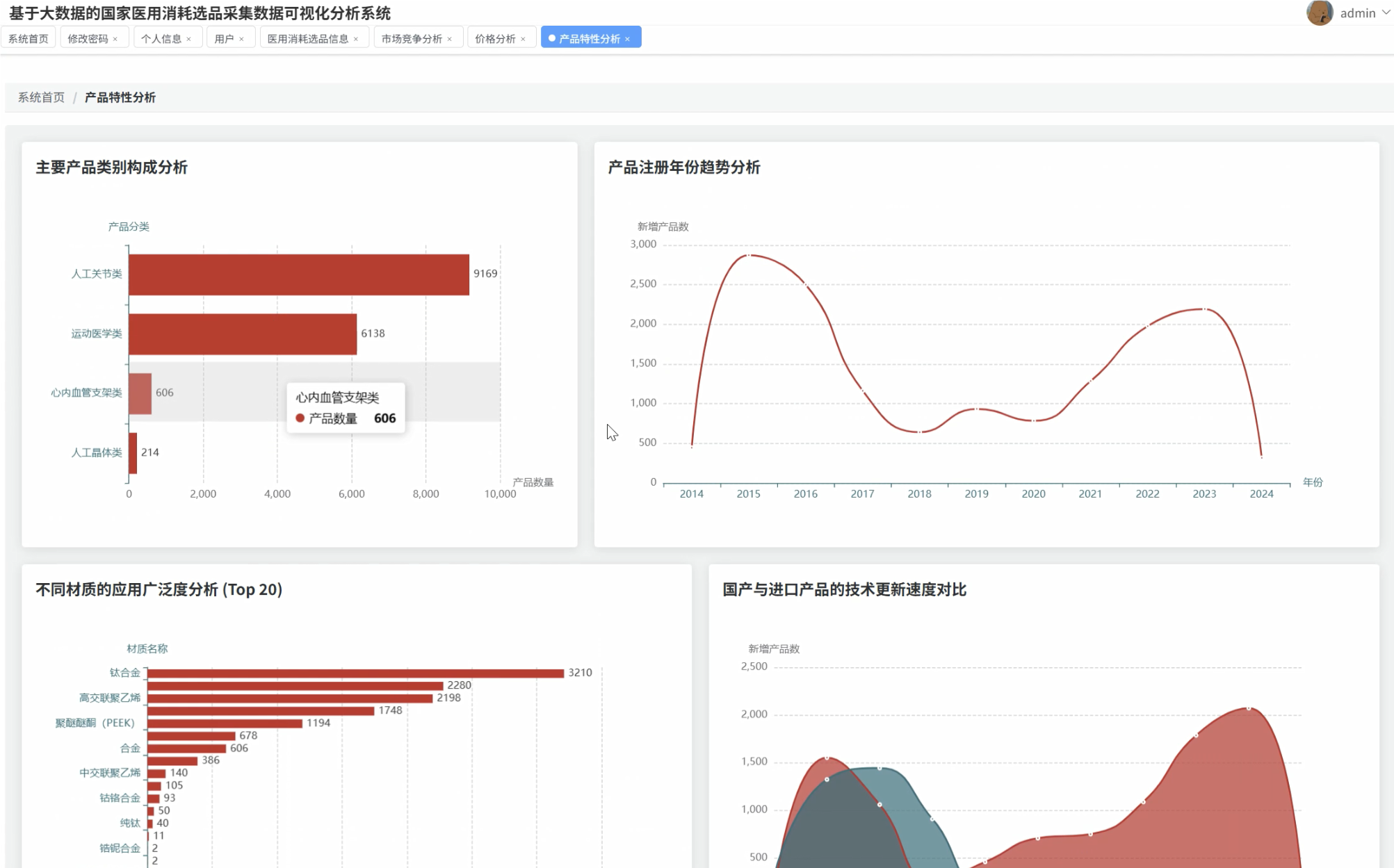Go to the 市场竞争分析 tab

[412, 38]
